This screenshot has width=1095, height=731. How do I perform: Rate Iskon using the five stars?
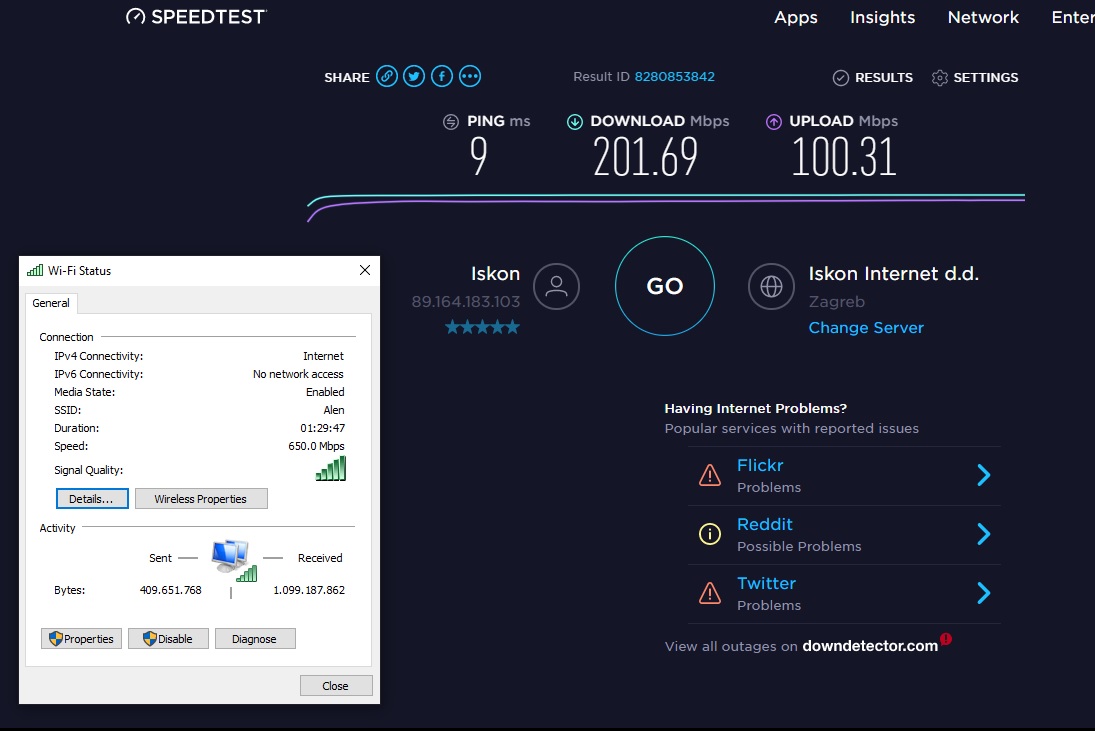483,327
